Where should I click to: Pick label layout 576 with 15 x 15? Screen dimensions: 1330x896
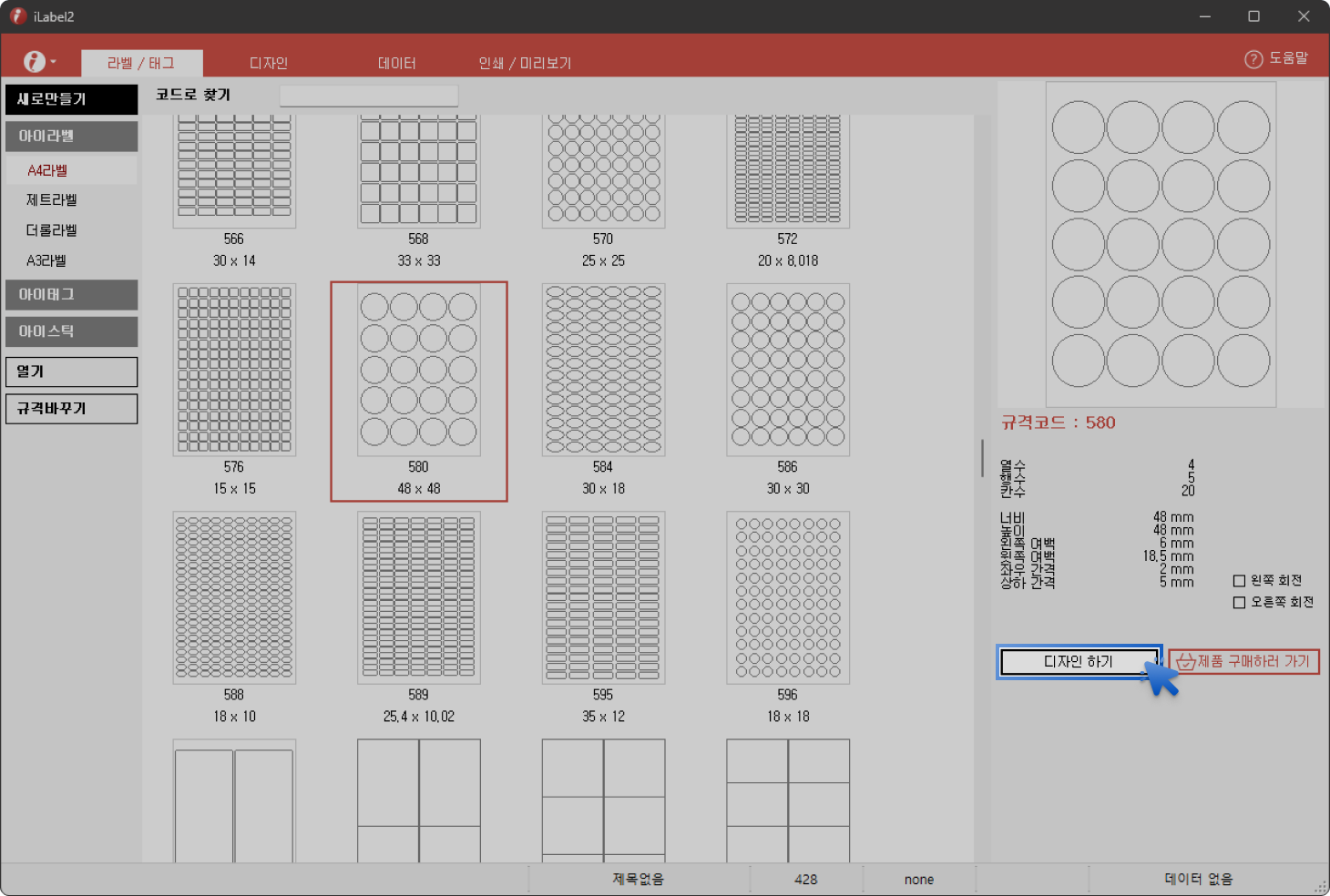tap(234, 370)
